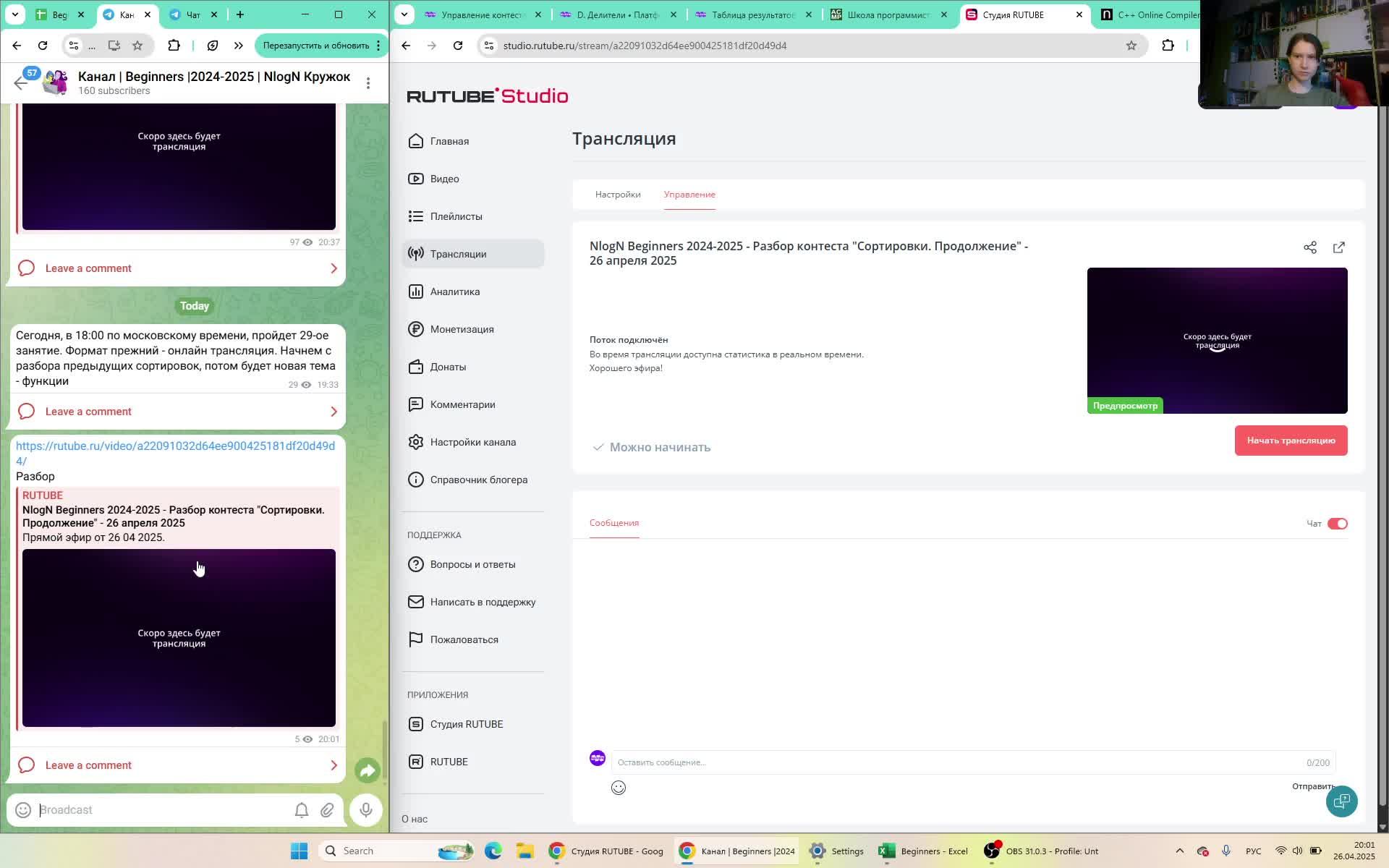1389x868 pixels.
Task: Open Монетизация in the Rutube sidebar
Action: (x=462, y=329)
